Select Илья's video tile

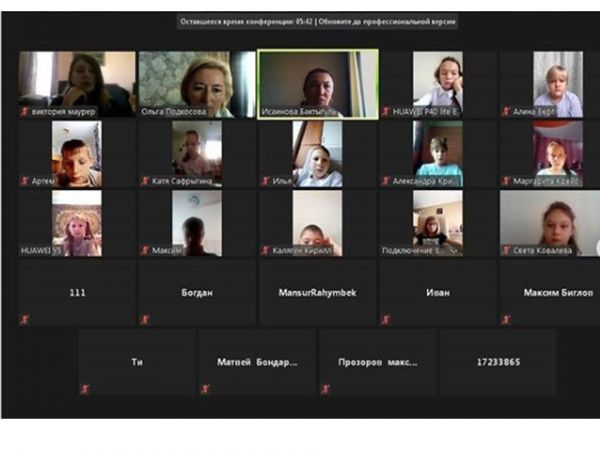coord(318,154)
